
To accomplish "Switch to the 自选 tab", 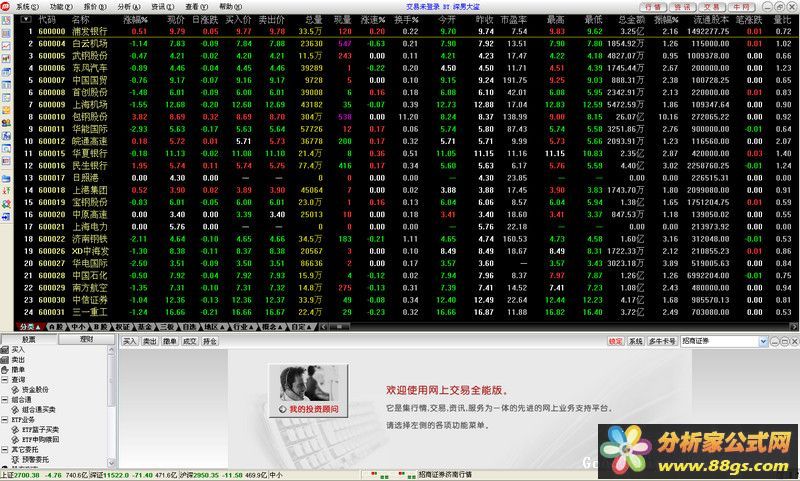I will (x=189, y=326).
